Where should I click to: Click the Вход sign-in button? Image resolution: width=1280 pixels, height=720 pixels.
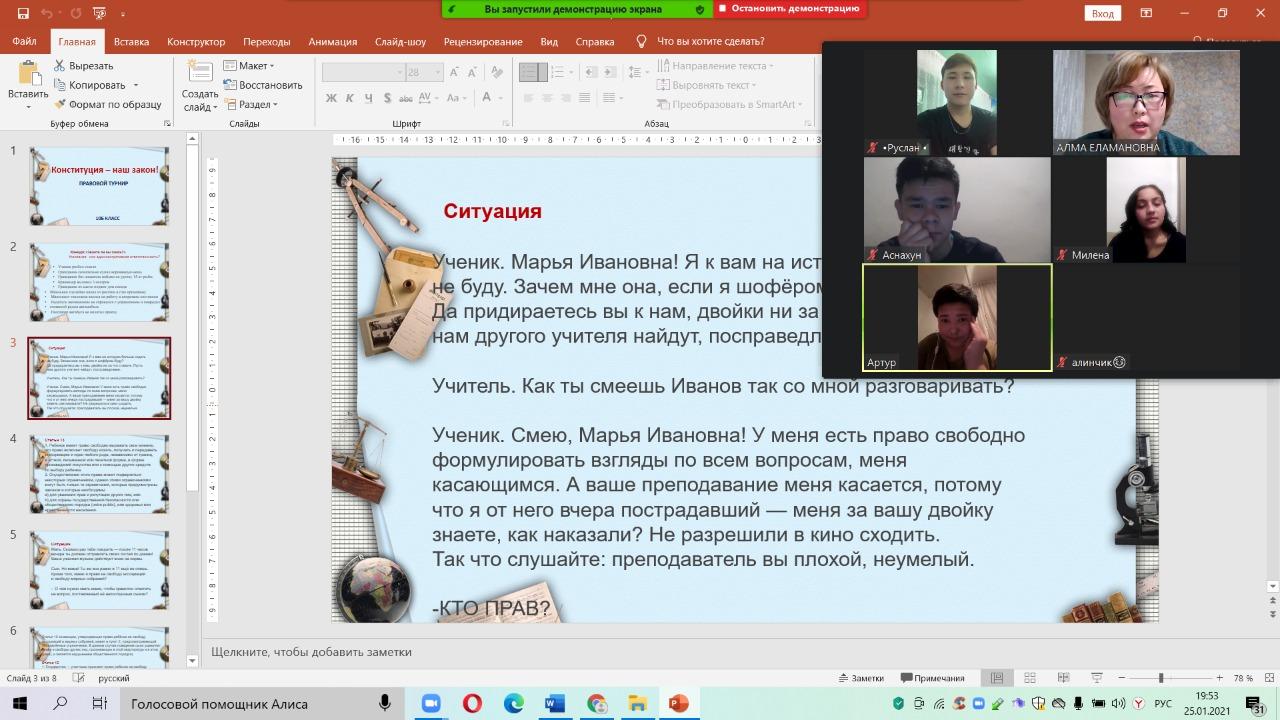(x=1103, y=14)
